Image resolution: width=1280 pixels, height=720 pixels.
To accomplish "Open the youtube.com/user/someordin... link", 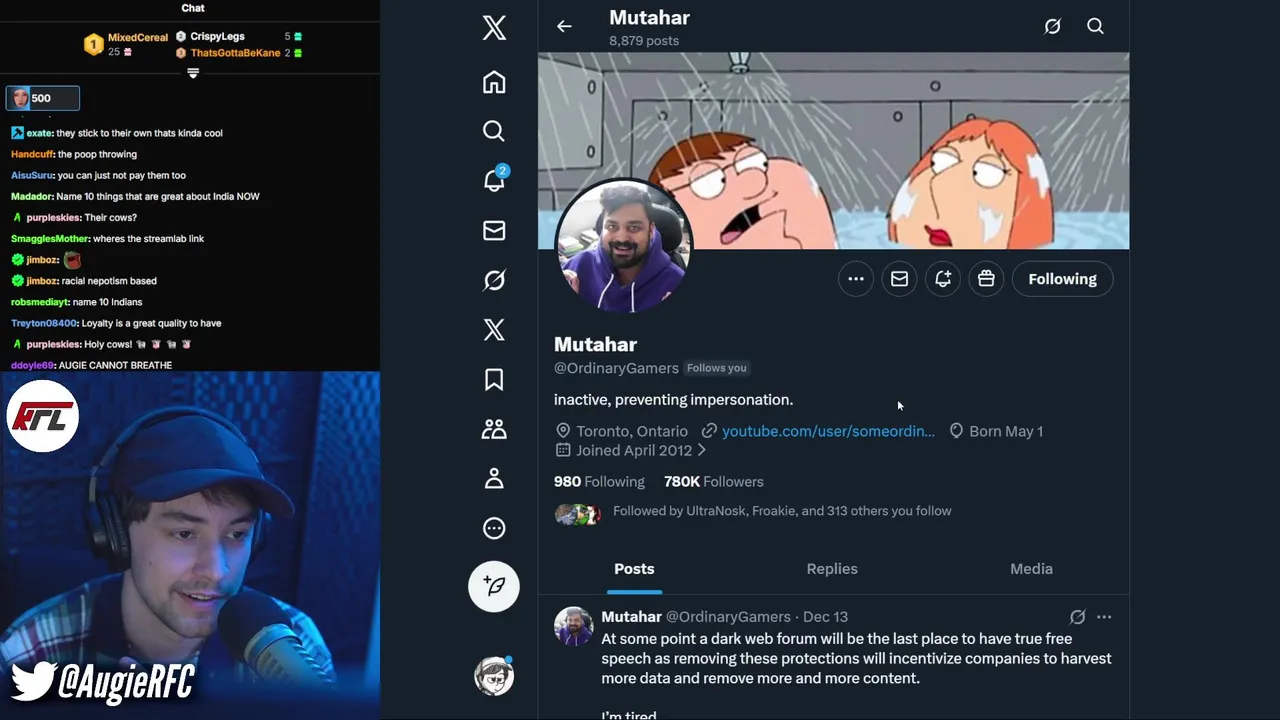I will point(828,431).
